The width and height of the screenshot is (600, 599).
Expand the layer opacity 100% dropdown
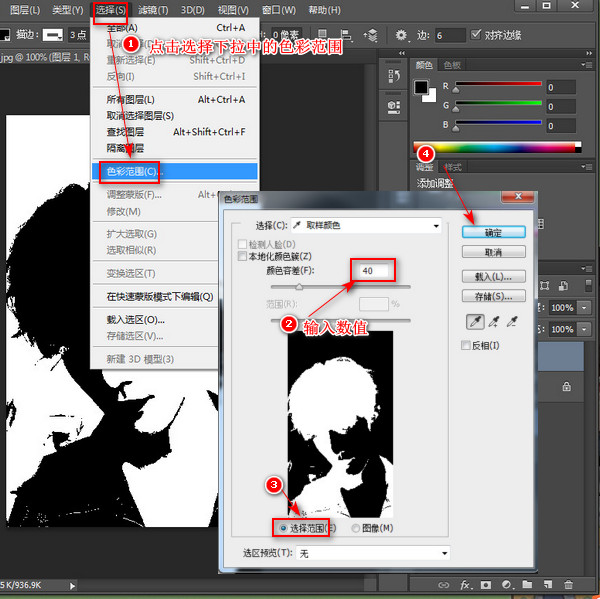(584, 307)
